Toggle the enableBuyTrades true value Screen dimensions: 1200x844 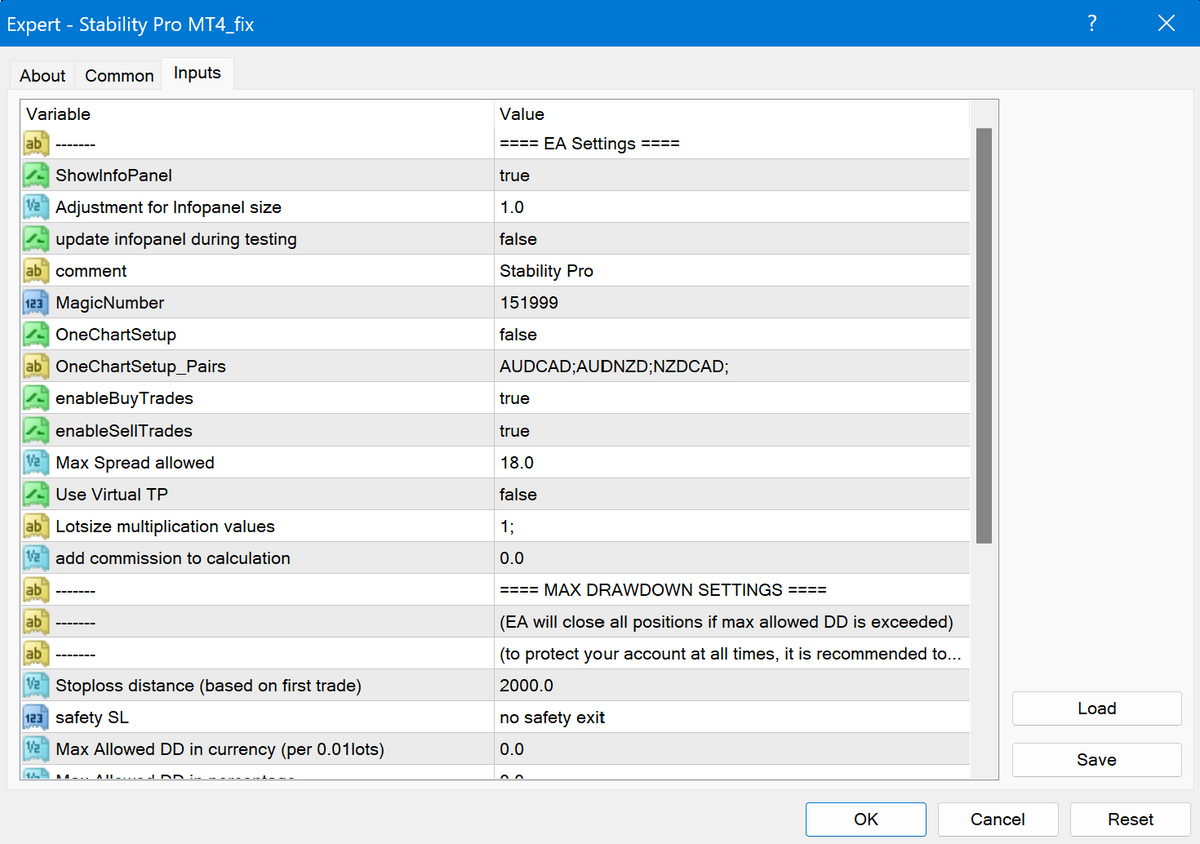(732, 399)
